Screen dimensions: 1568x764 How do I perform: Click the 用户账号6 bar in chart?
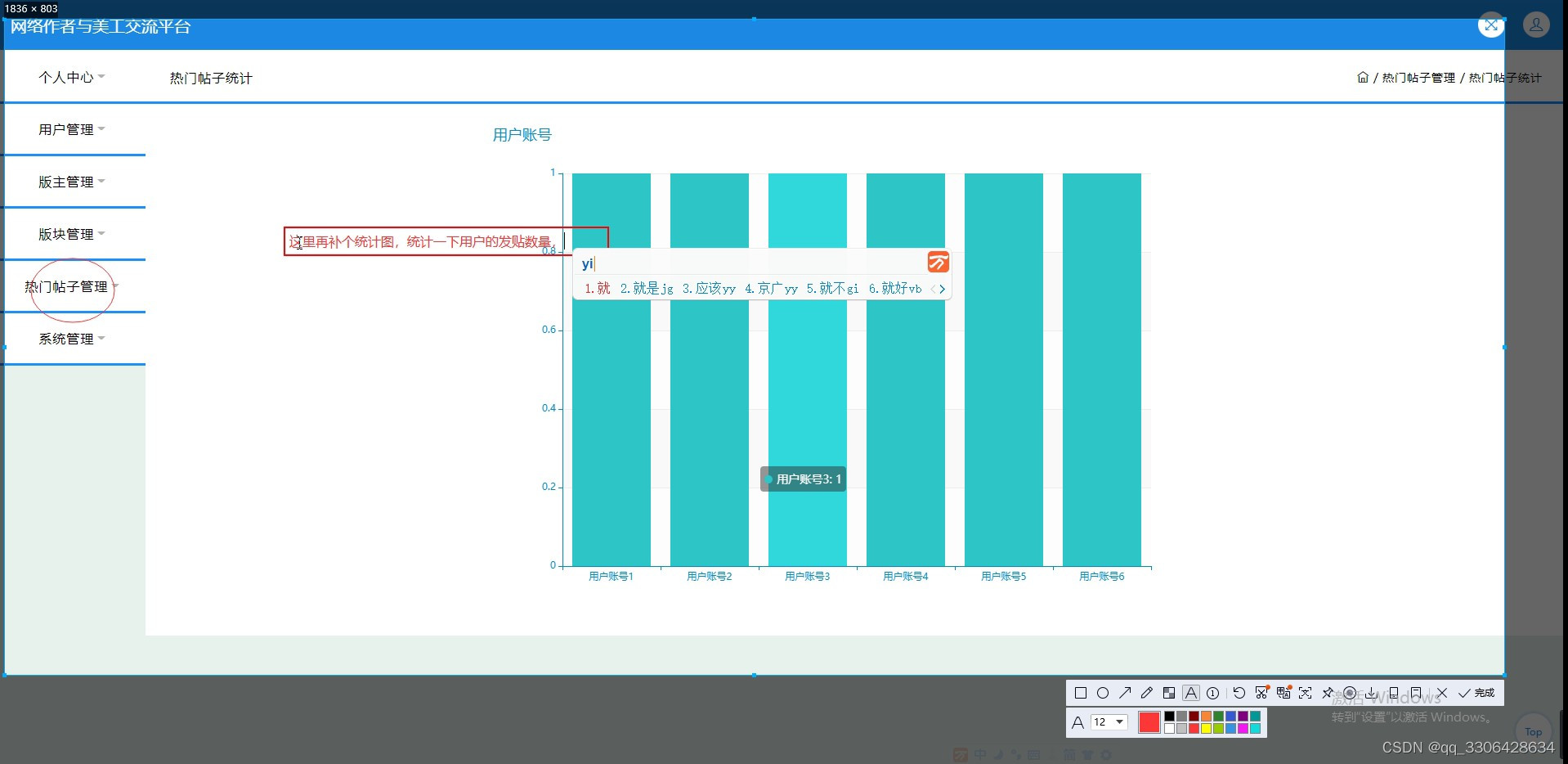tap(1102, 369)
